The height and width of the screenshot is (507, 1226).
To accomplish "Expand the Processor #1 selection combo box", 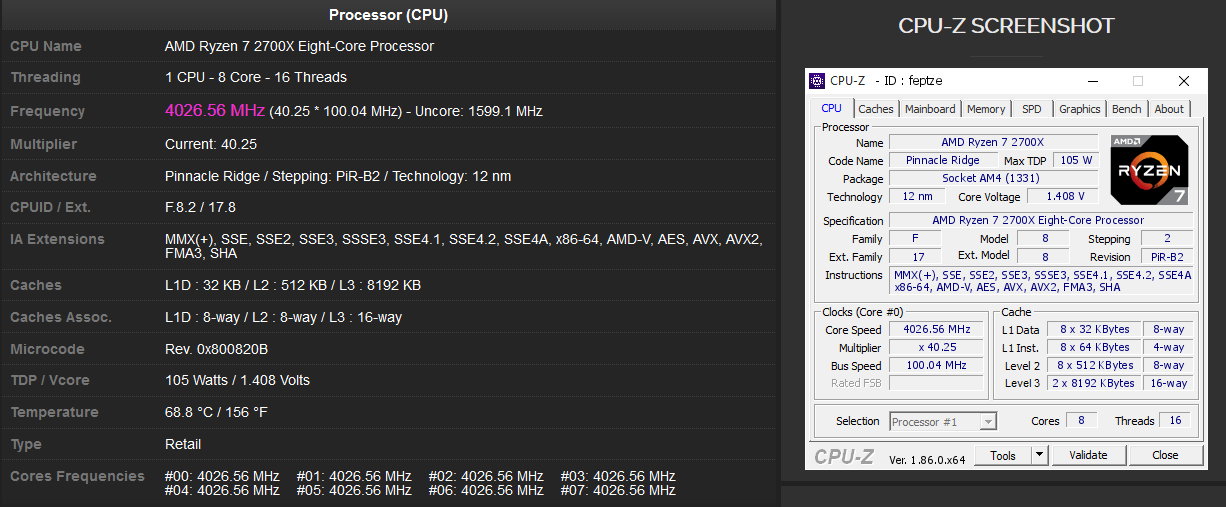I will [943, 421].
